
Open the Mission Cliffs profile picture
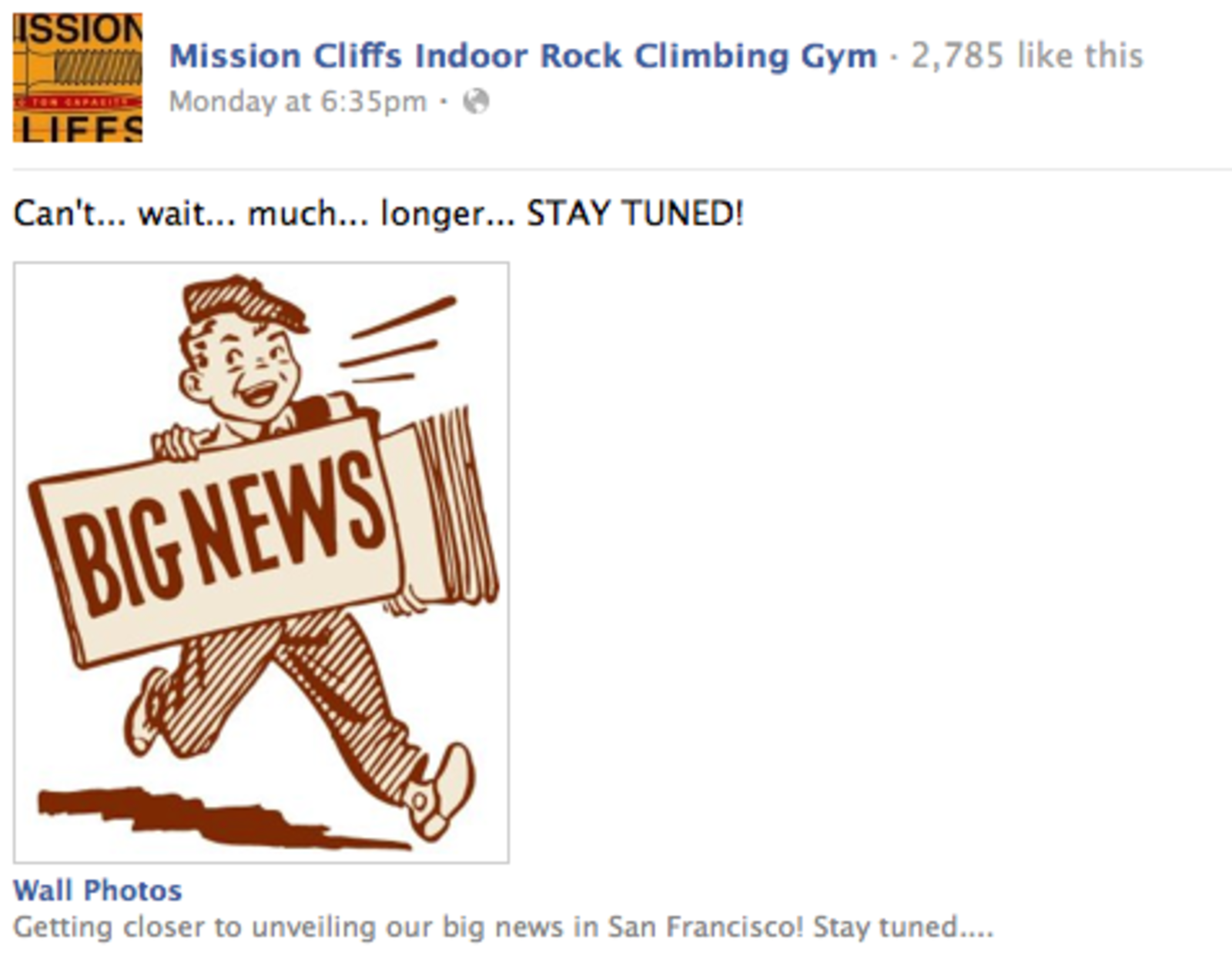78,78
